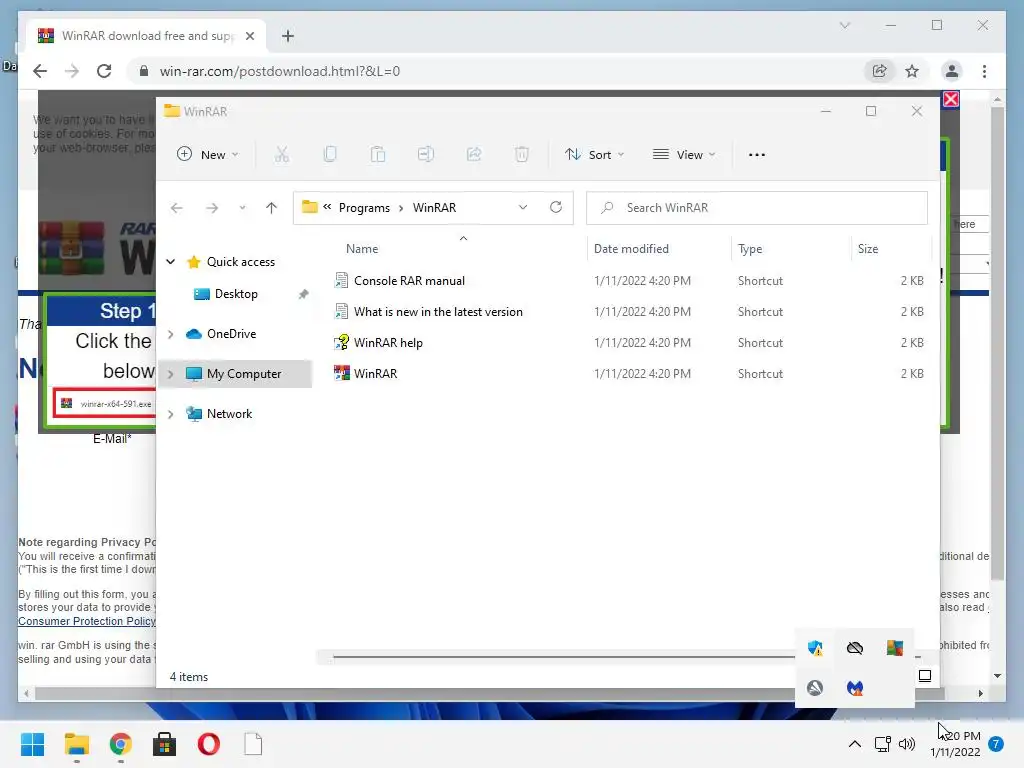Click Consumer Protection Policy link
The image size is (1024, 768).
[87, 621]
